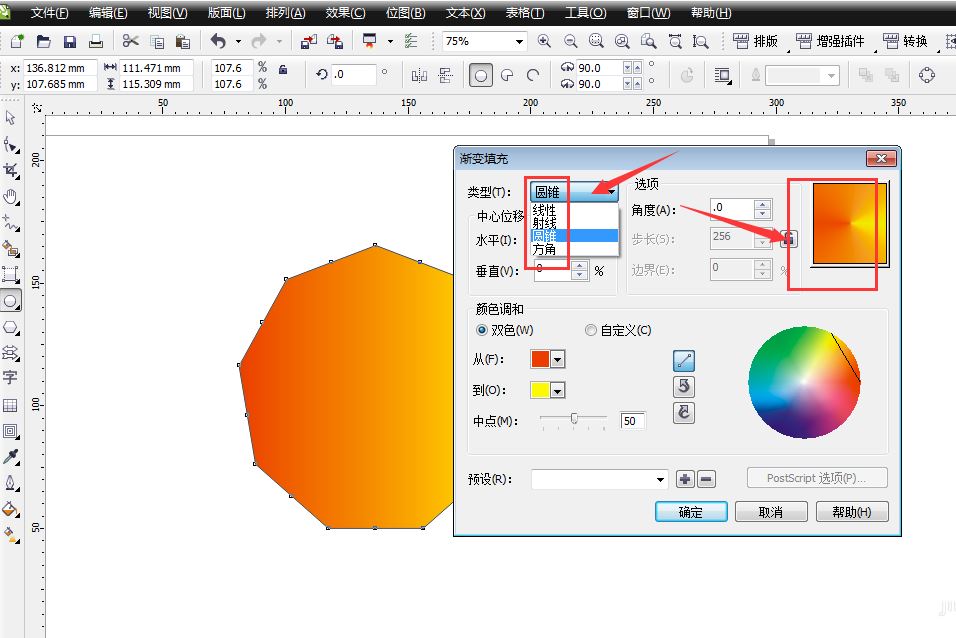The image size is (956, 638).
Task: Select the Shape tool from the left toolbar
Action: tap(12, 143)
